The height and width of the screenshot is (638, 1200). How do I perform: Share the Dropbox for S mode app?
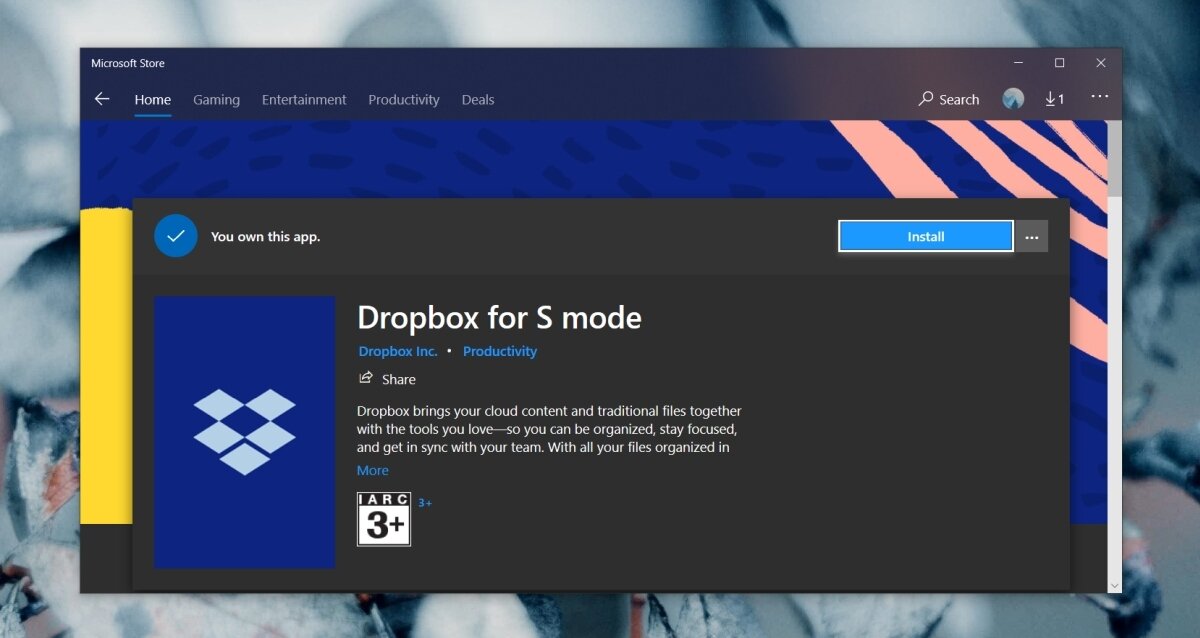pyautogui.click(x=388, y=379)
